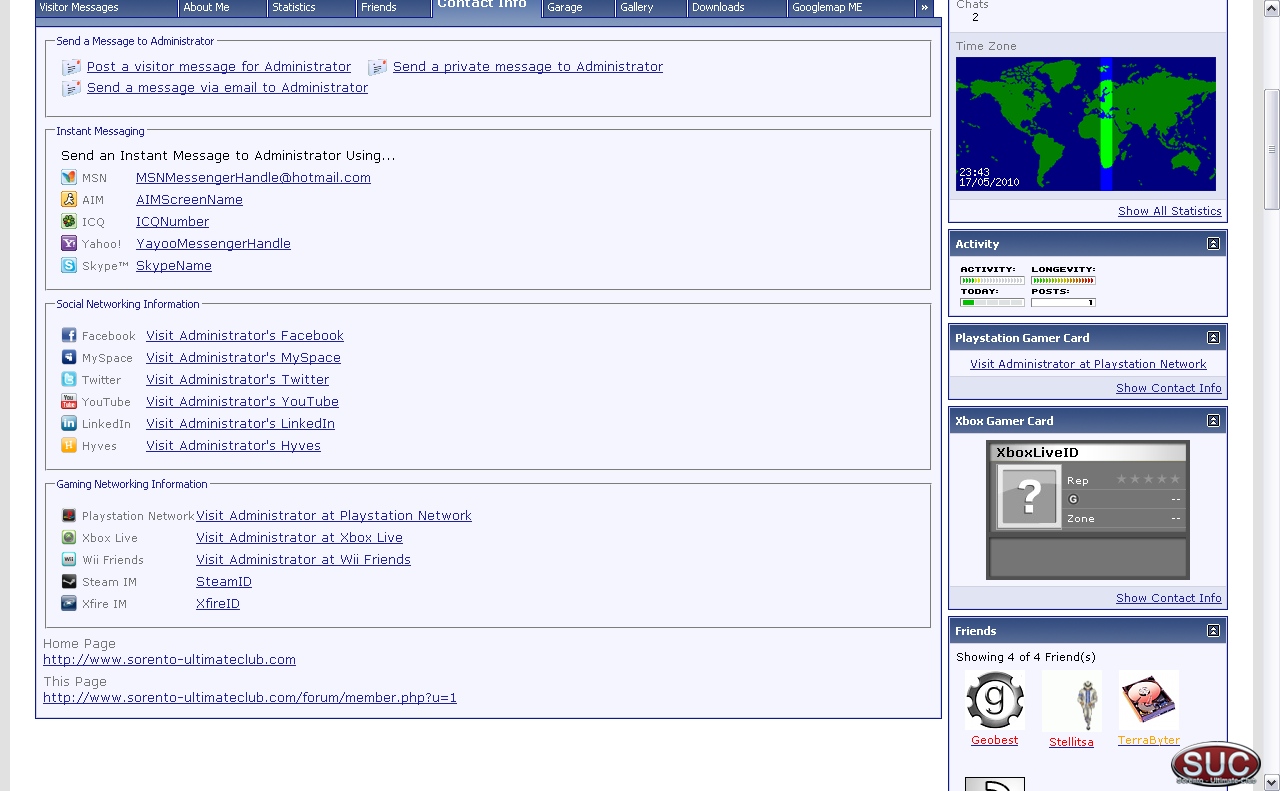
Task: Visit Administrator's YouTube link
Action: tap(242, 402)
